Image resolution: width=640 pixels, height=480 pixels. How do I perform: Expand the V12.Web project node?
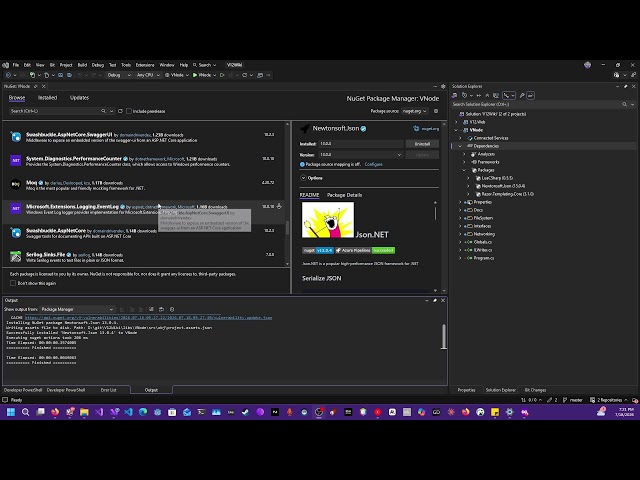[x=456, y=122]
